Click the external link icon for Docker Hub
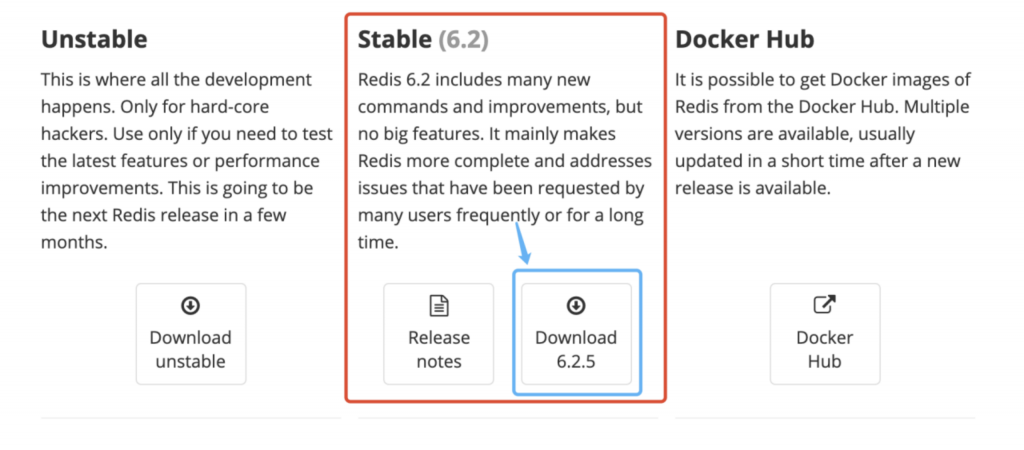Screen dimensions: 1024x450 tap(824, 304)
